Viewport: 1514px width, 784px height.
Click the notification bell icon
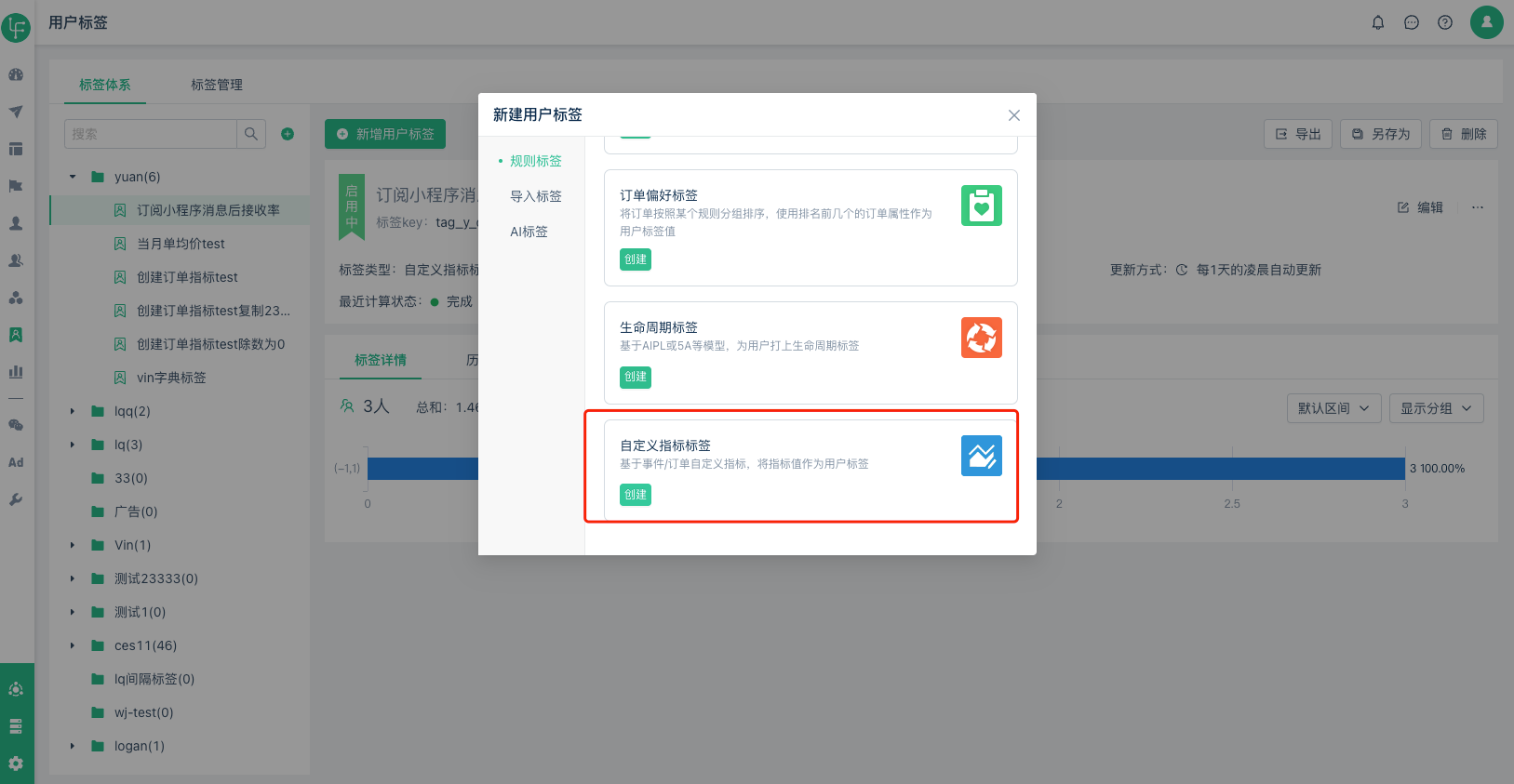pos(1378,22)
